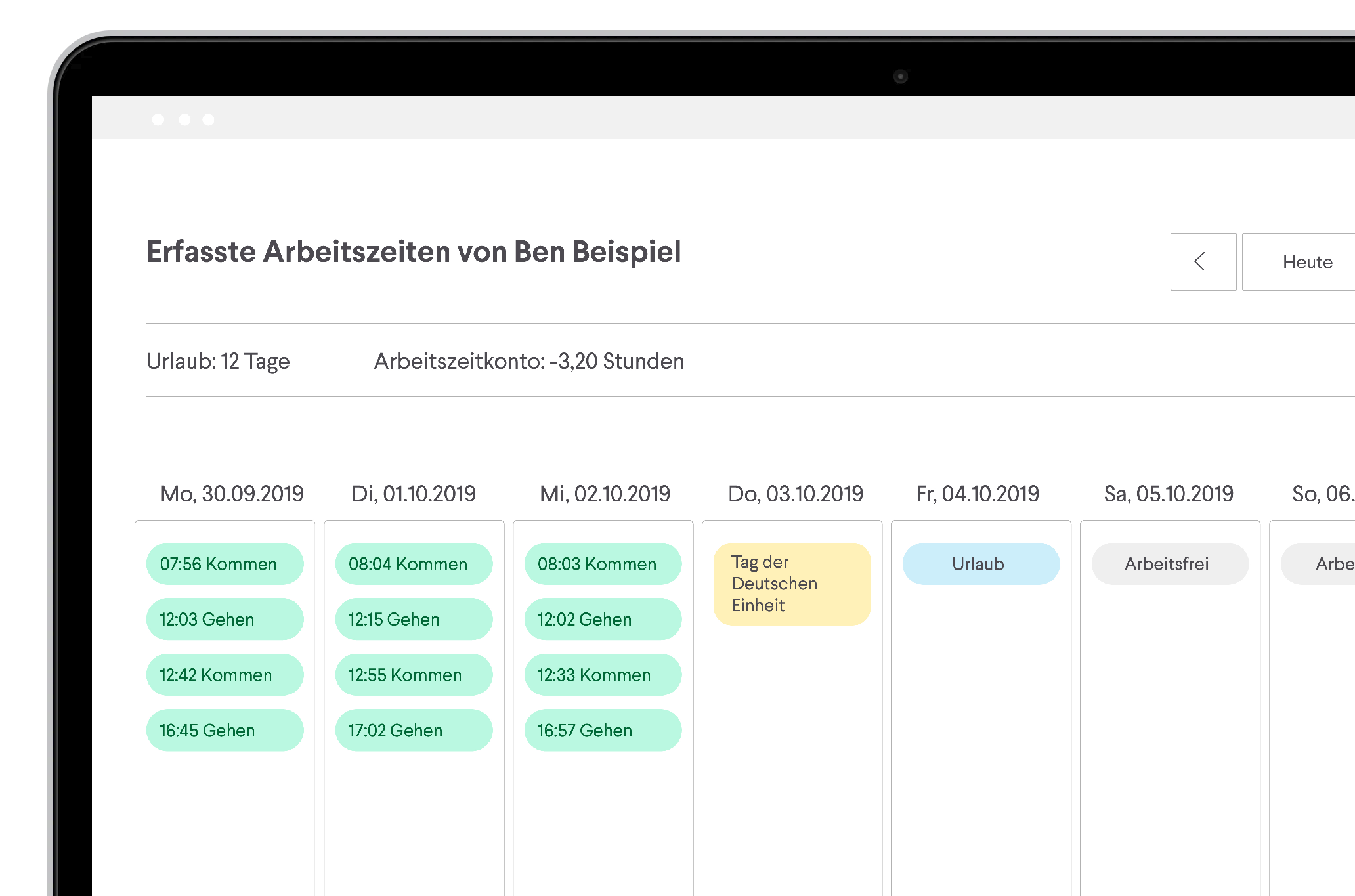The image size is (1355, 896).
Task: Select the 16:45 Gehen entry
Action: coord(225,730)
